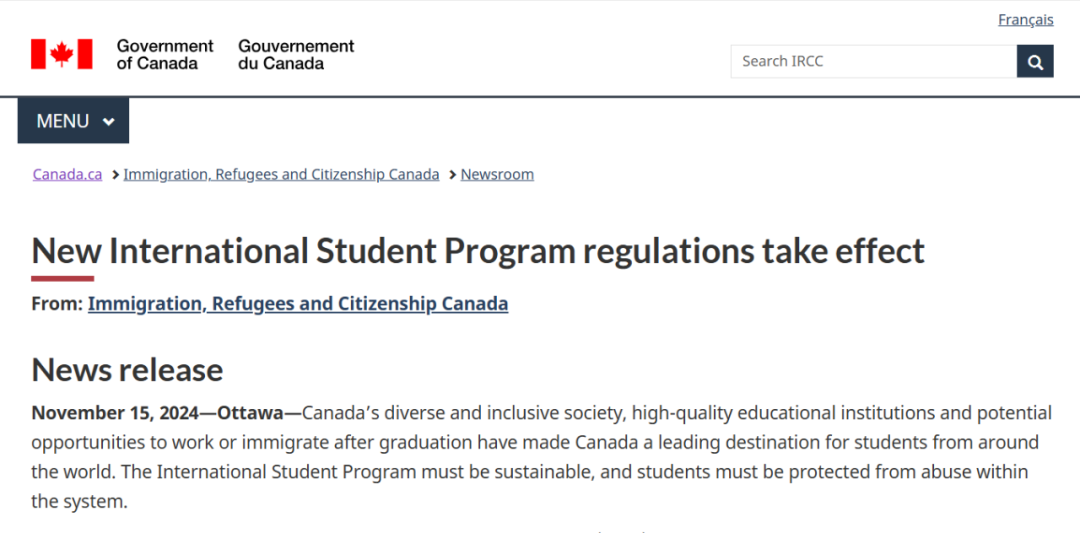Click the November 15, 2024 date text
1080x533 pixels.
click(115, 413)
